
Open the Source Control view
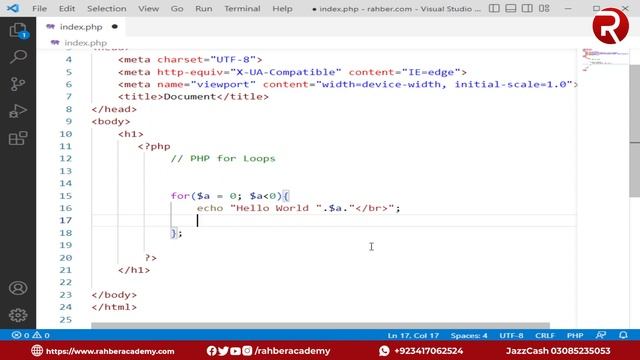18,84
